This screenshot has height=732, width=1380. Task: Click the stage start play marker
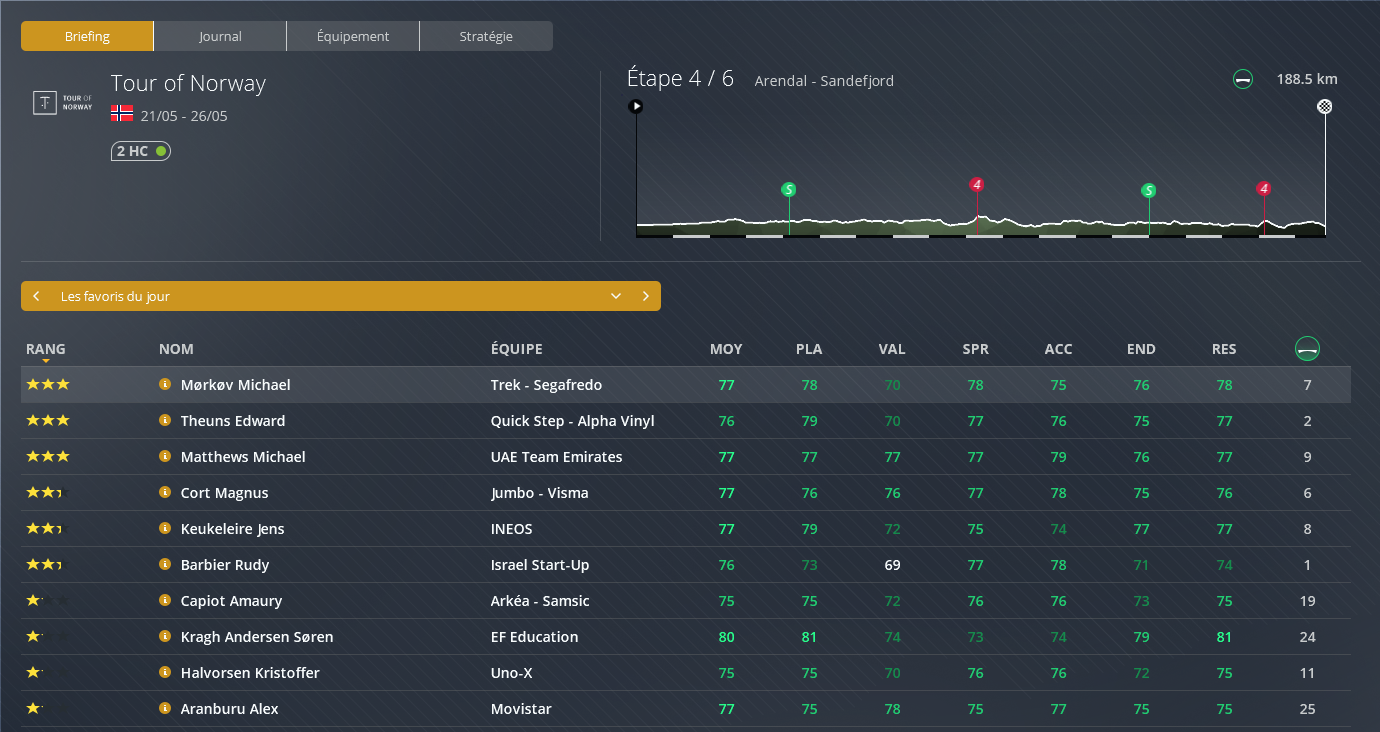(x=635, y=105)
